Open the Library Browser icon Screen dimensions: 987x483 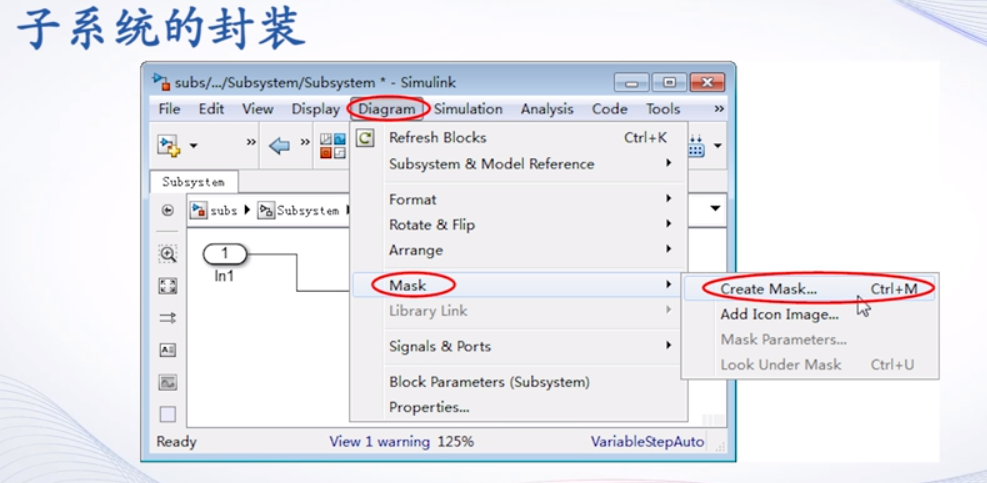tap(332, 146)
